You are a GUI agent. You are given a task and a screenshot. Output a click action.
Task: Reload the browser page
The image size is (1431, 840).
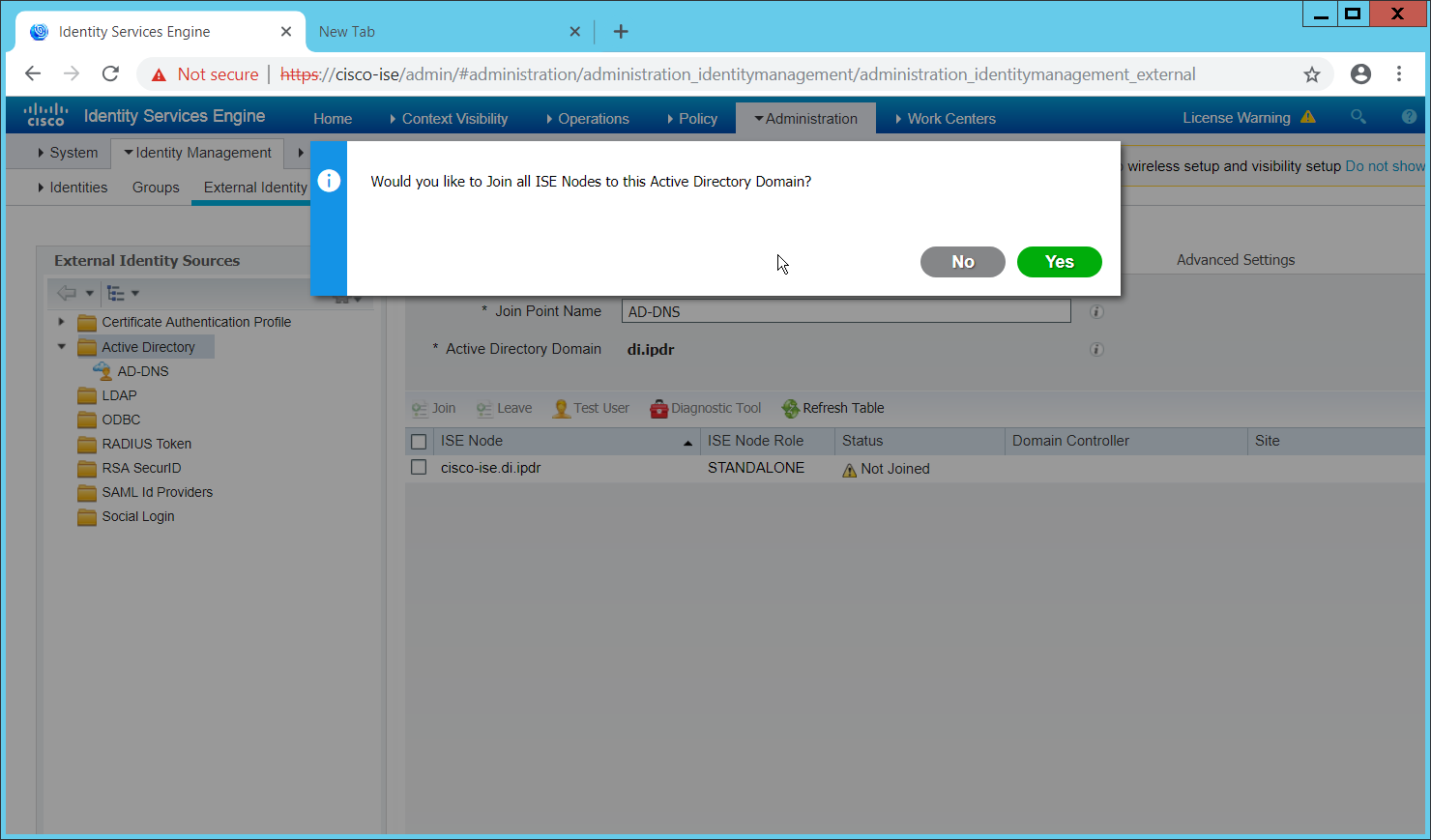[x=110, y=74]
